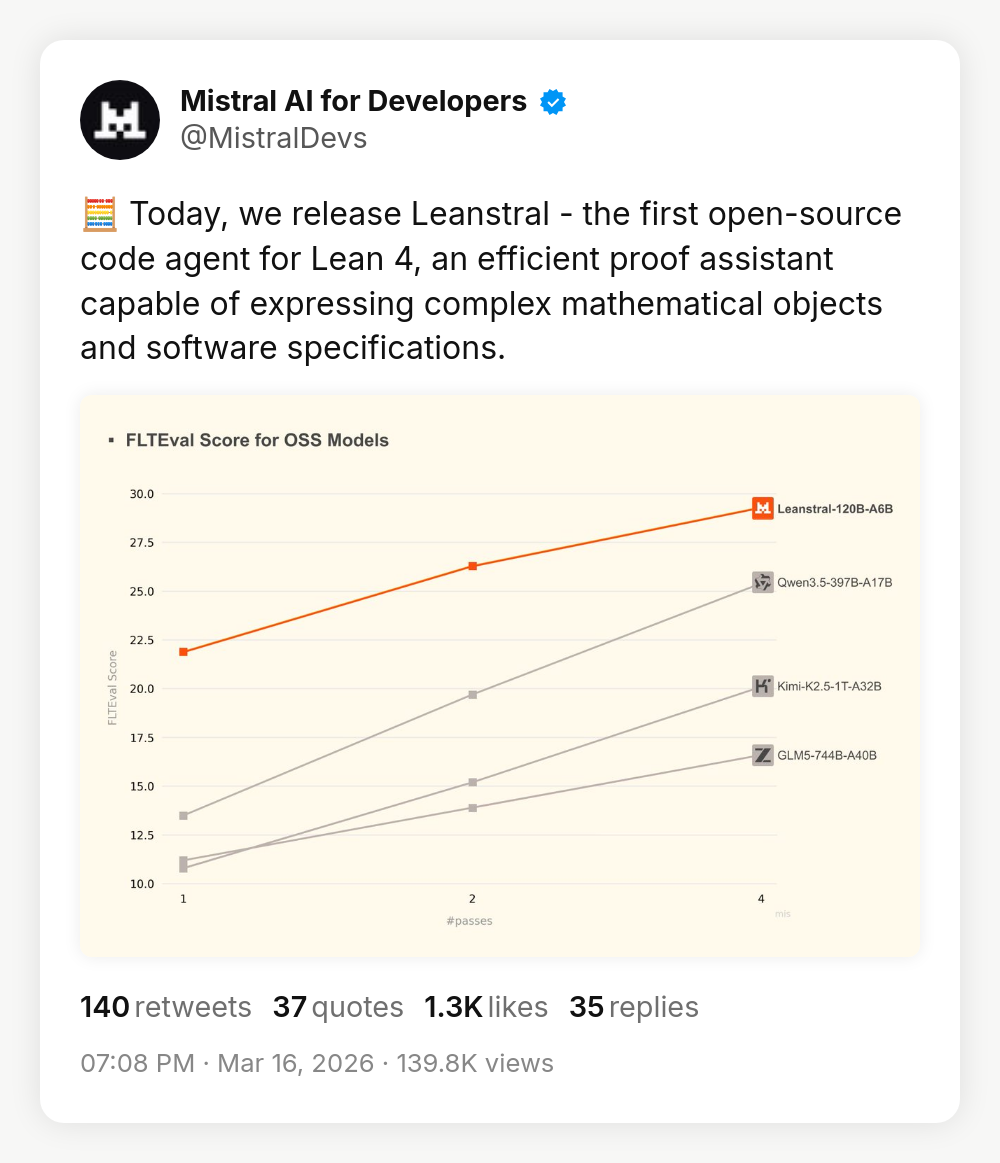
Task: Click the GLM5 logo icon in the chart
Action: (763, 755)
